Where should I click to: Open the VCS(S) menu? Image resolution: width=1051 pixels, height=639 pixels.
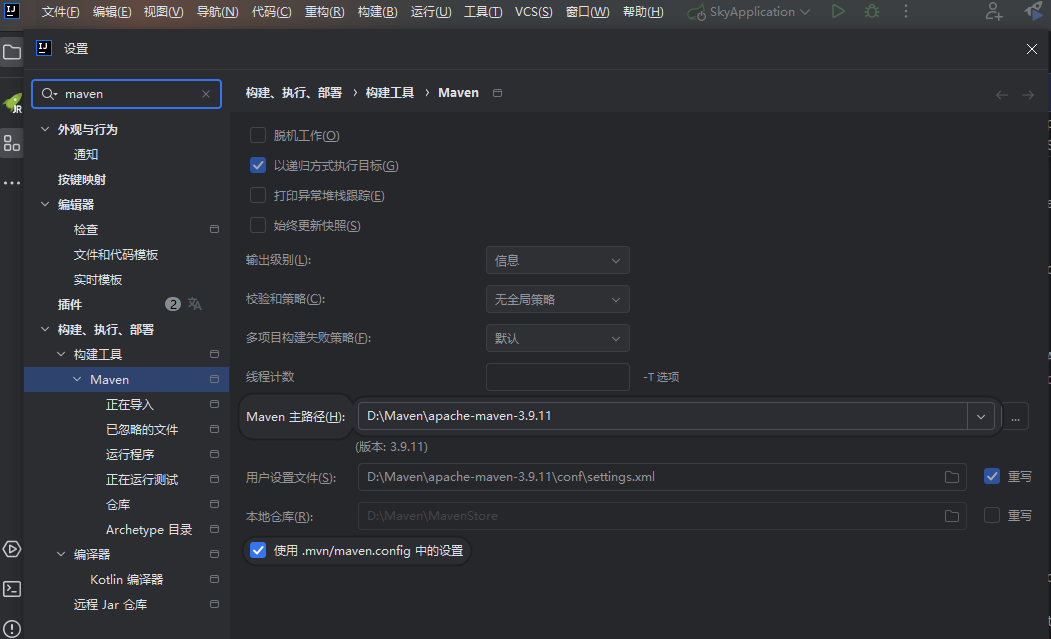click(x=534, y=11)
